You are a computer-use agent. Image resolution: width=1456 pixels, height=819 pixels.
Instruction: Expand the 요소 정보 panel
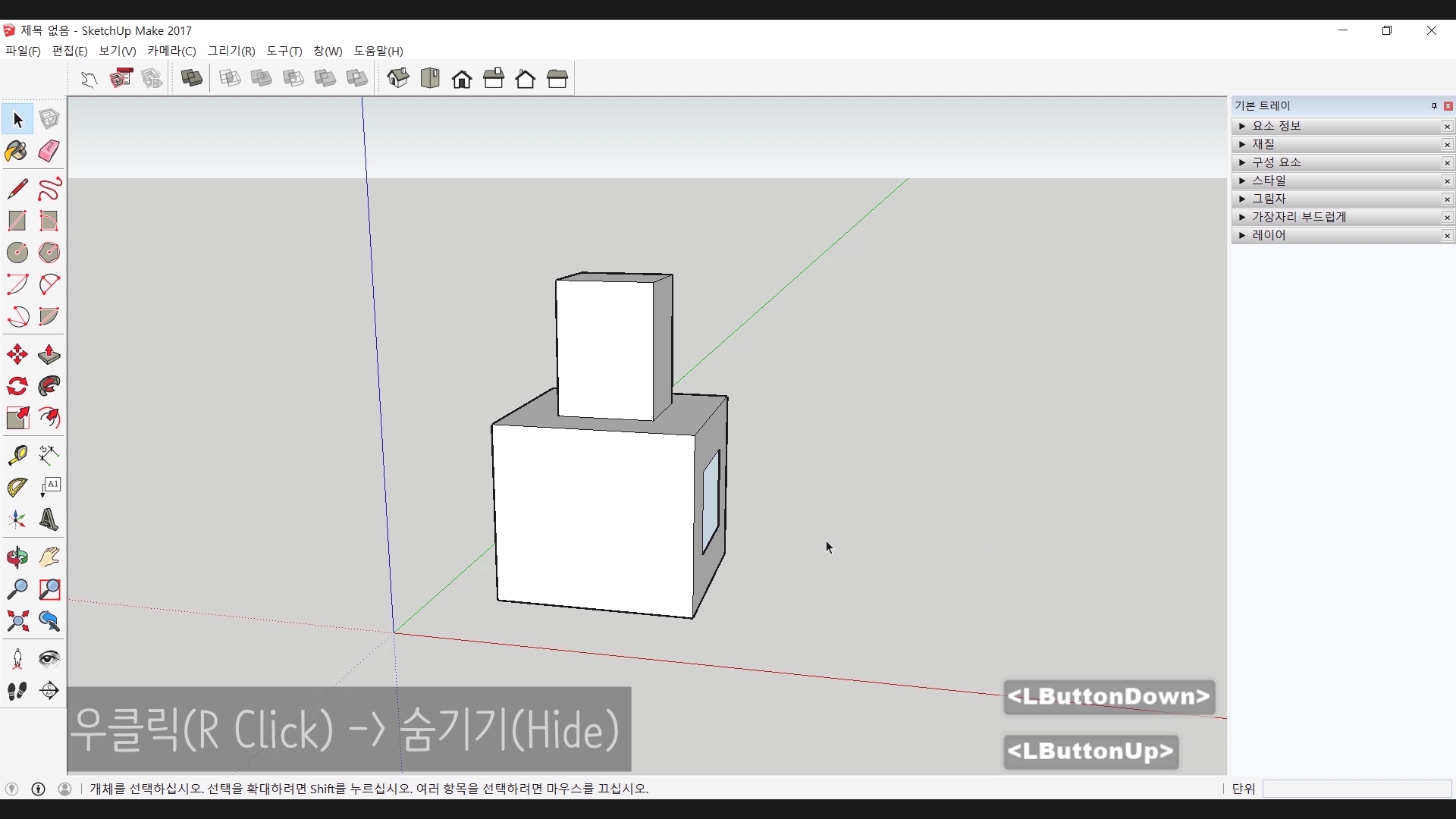[1276, 126]
